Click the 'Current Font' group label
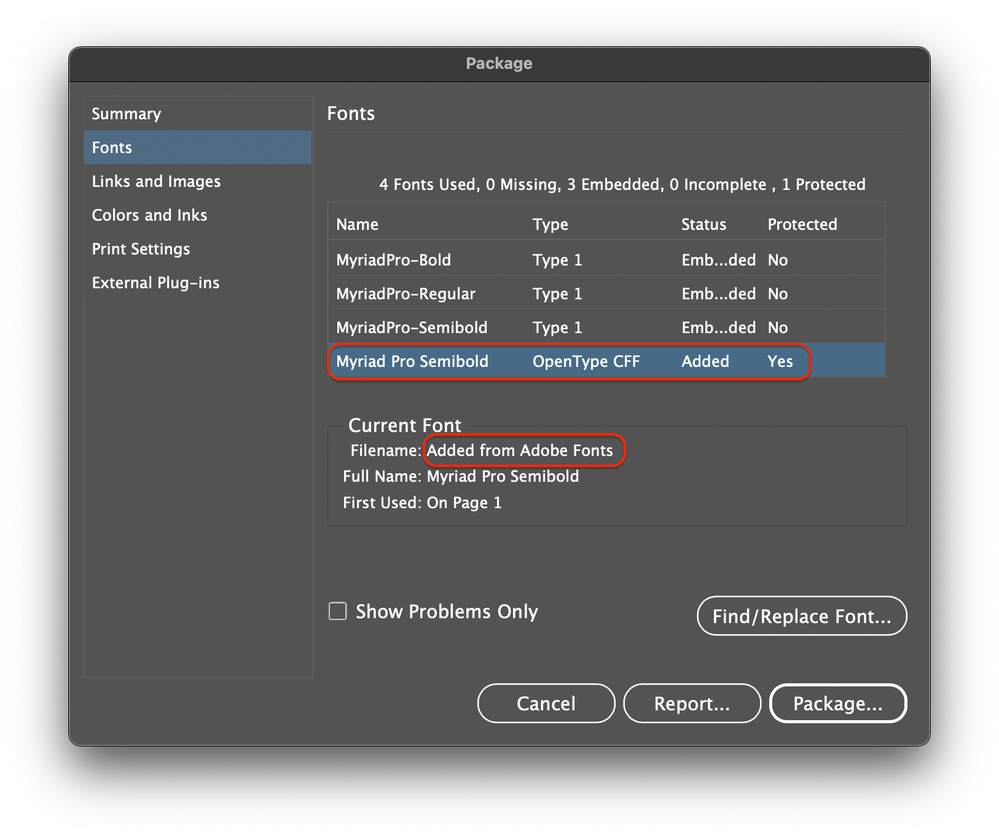Image resolution: width=999 pixels, height=837 pixels. tap(404, 425)
